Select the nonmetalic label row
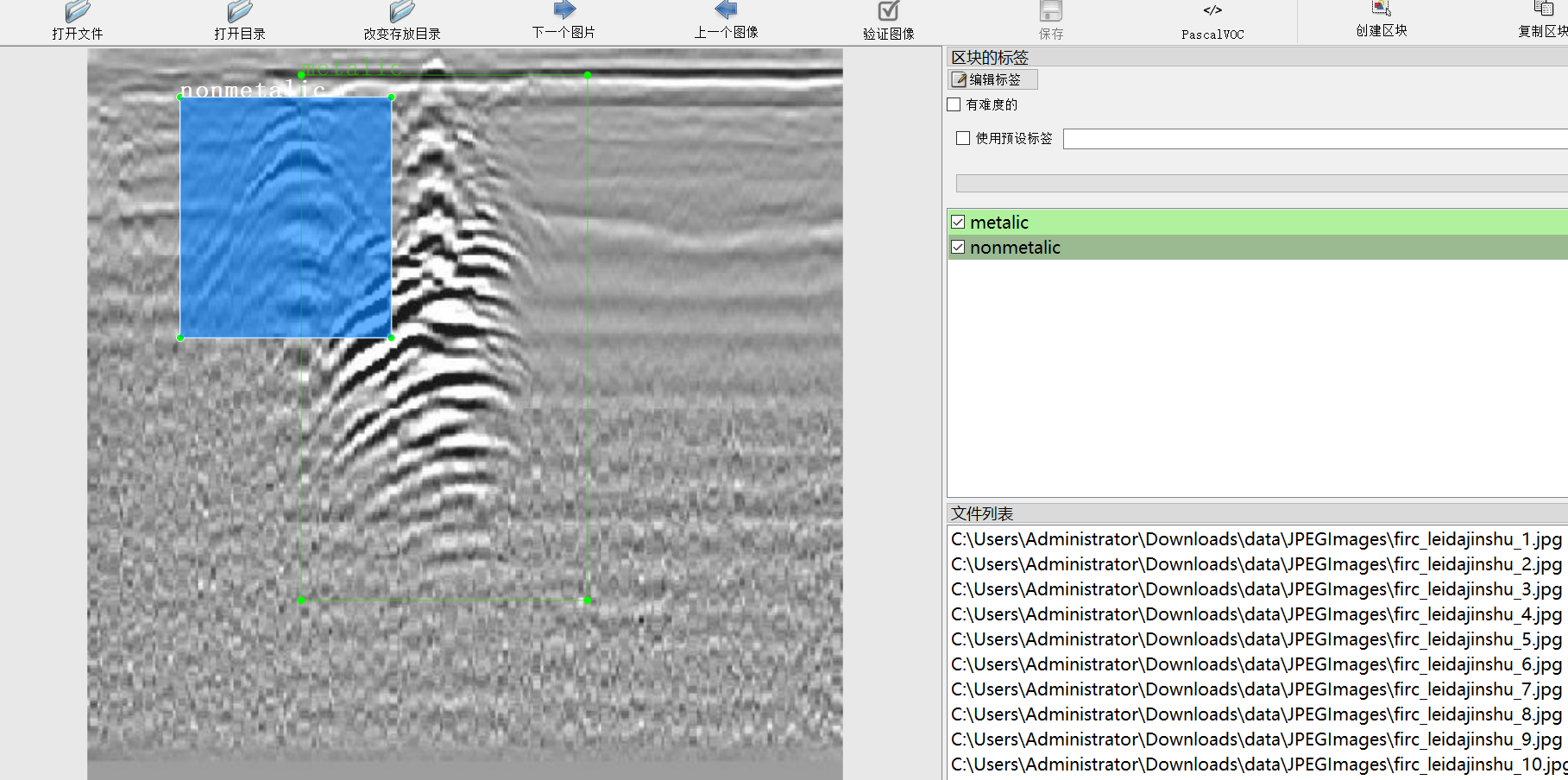Screen dimensions: 1568x780 (x=1257, y=248)
